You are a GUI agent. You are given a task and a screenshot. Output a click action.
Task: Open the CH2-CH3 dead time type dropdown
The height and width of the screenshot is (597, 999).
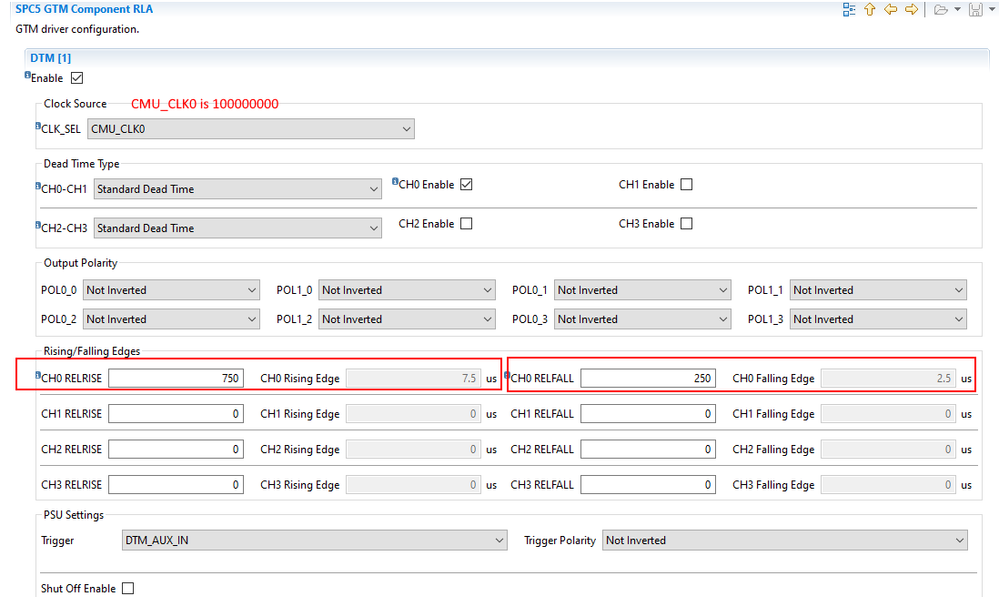[x=238, y=228]
